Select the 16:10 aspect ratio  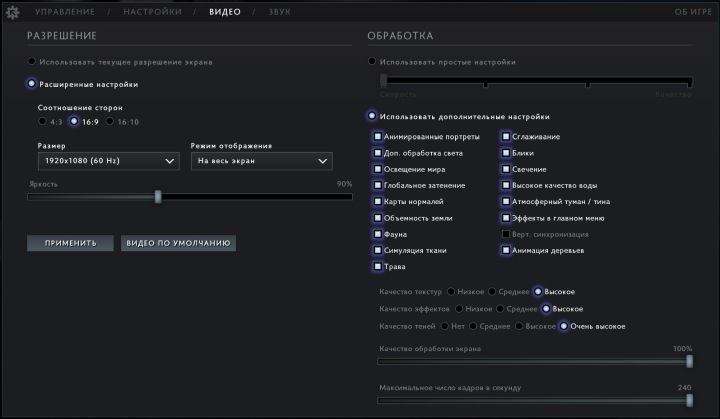(111, 121)
